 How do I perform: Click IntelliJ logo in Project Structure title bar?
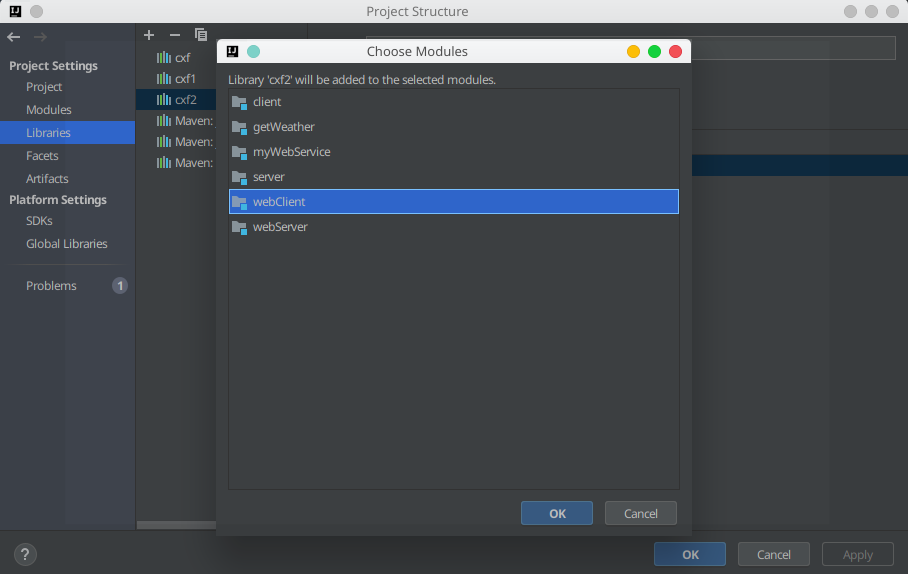pos(16,11)
